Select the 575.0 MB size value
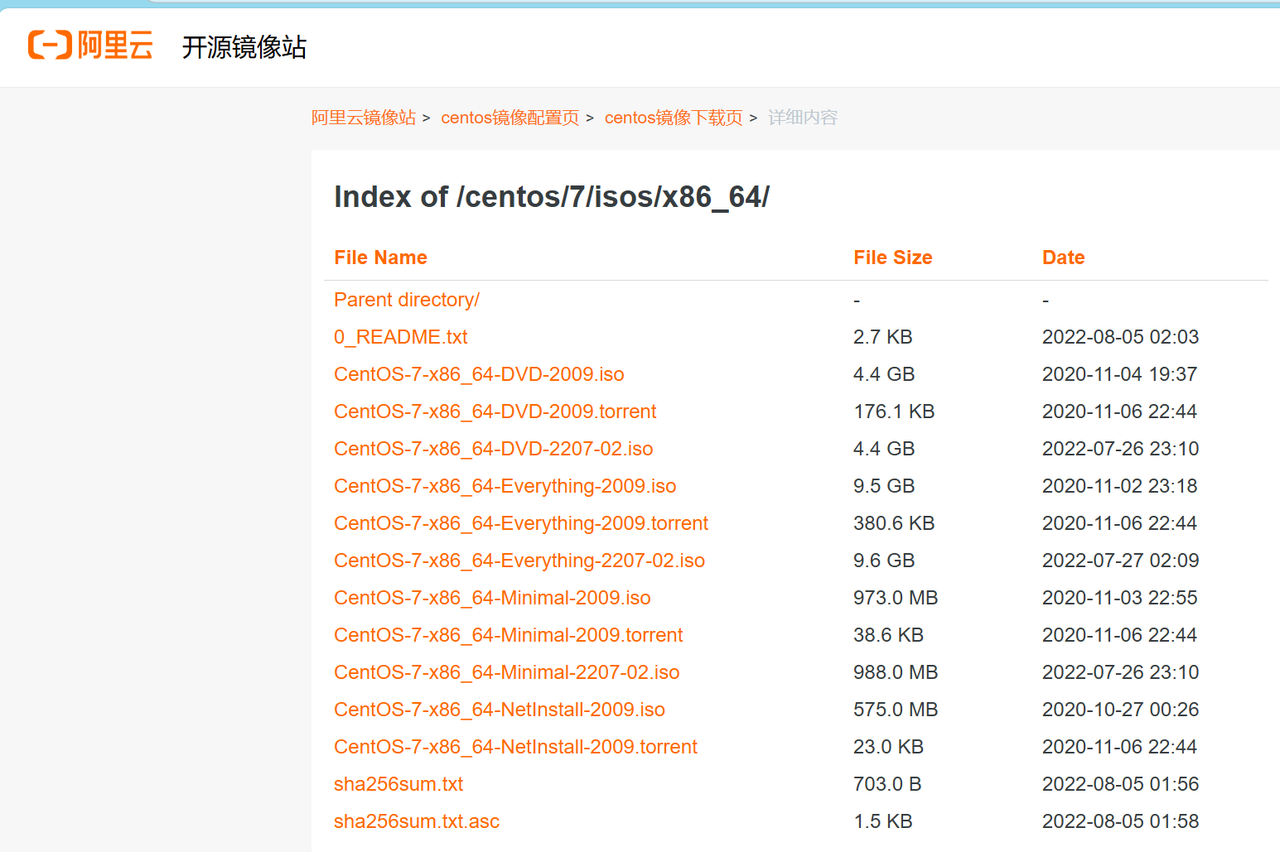Viewport: 1280px width, 852px height. pyautogui.click(x=896, y=709)
